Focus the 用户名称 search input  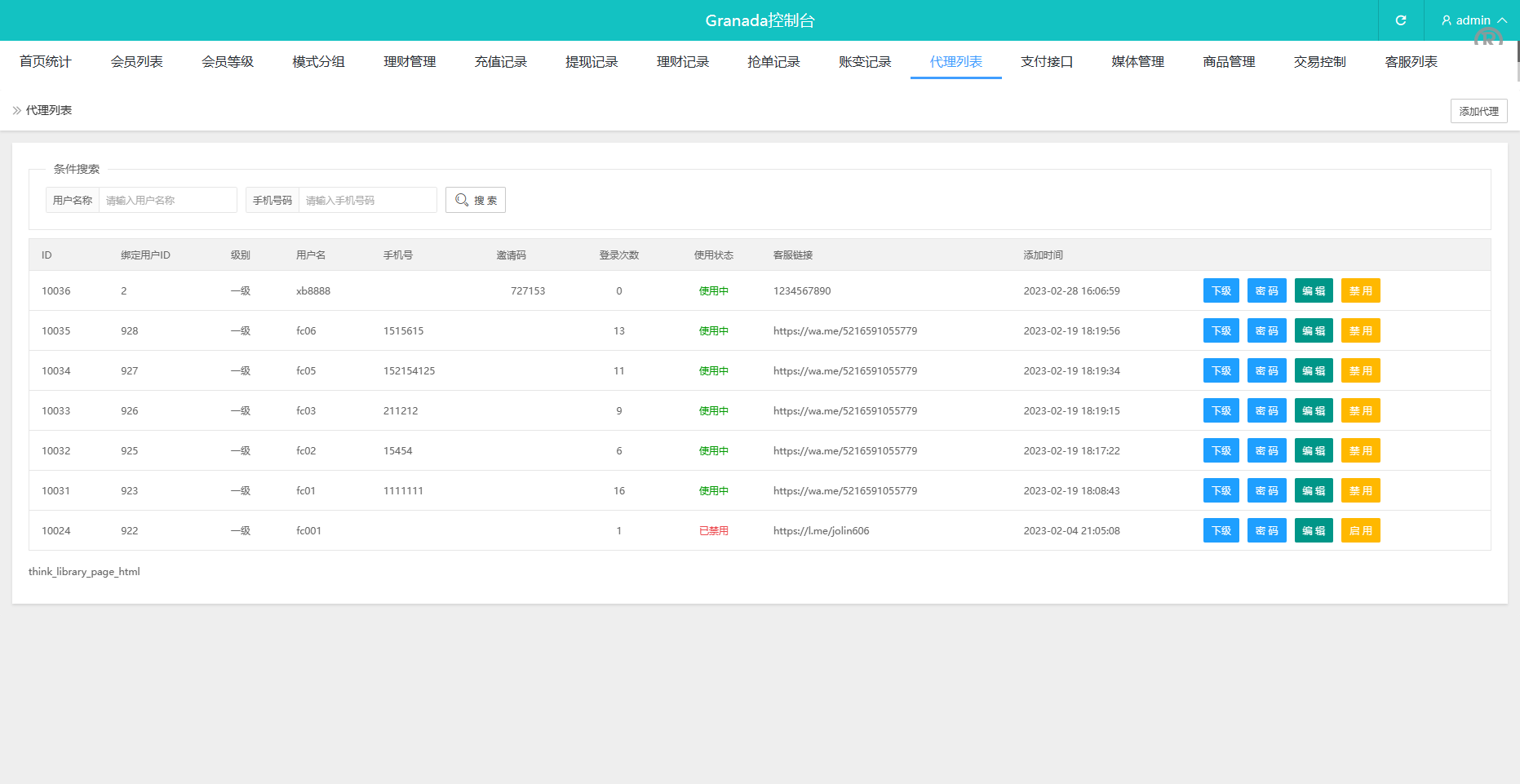coord(167,200)
